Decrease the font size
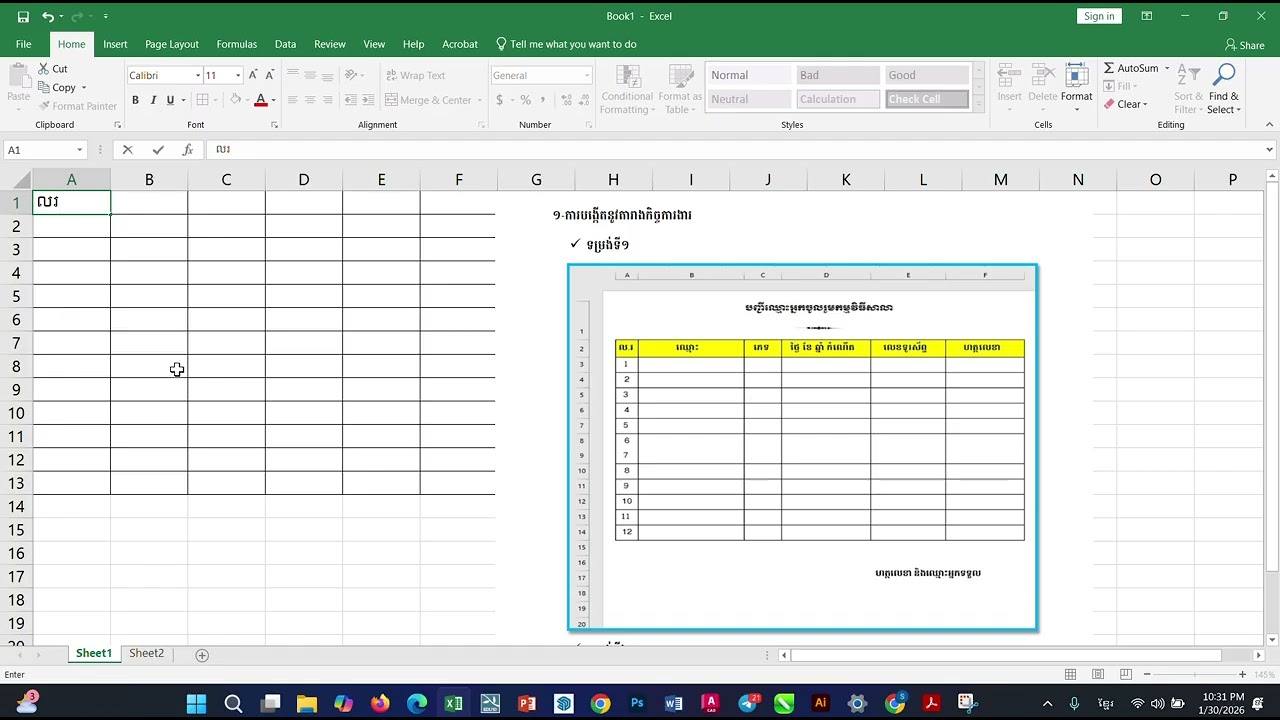This screenshot has height=720, width=1280. [270, 75]
